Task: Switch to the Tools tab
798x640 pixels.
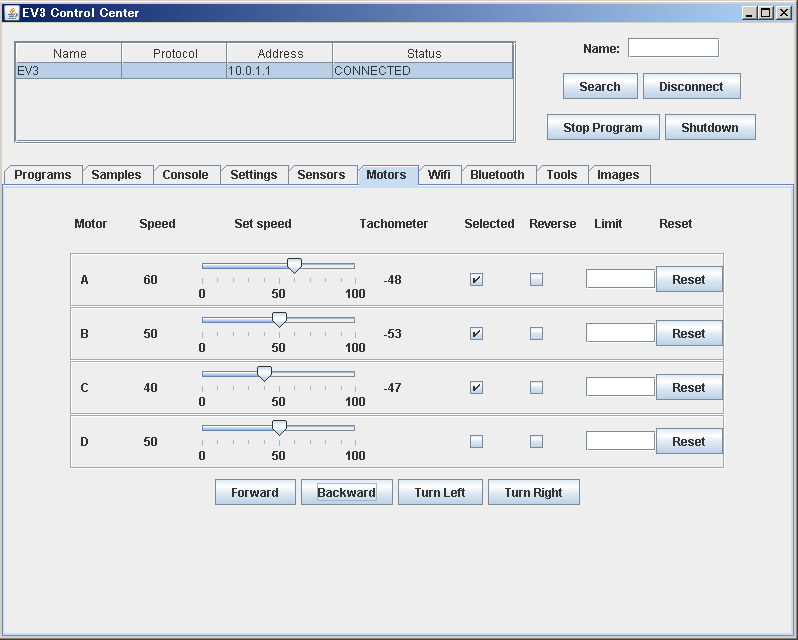Action: coord(562,174)
